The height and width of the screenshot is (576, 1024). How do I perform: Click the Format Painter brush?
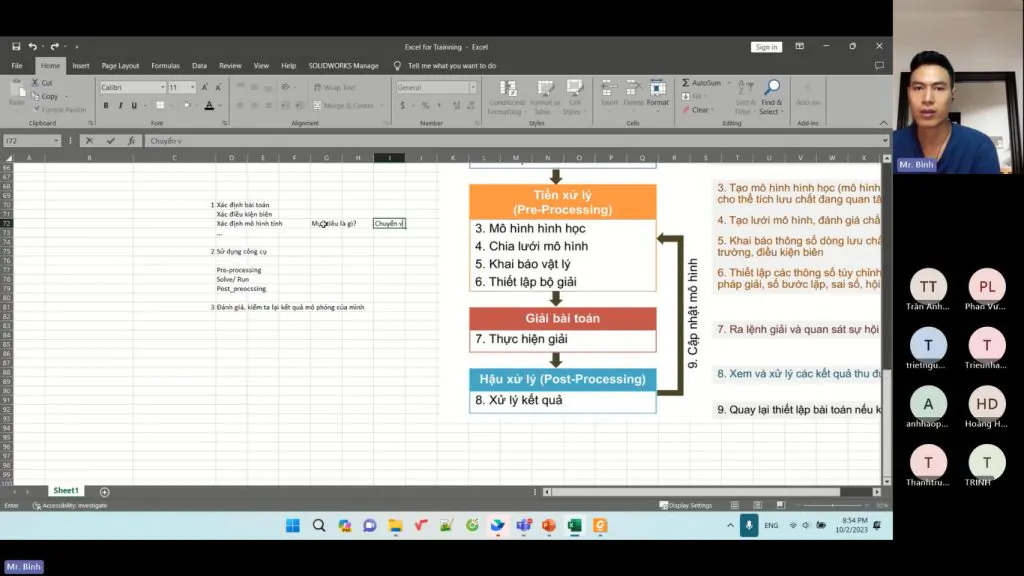pos(37,109)
